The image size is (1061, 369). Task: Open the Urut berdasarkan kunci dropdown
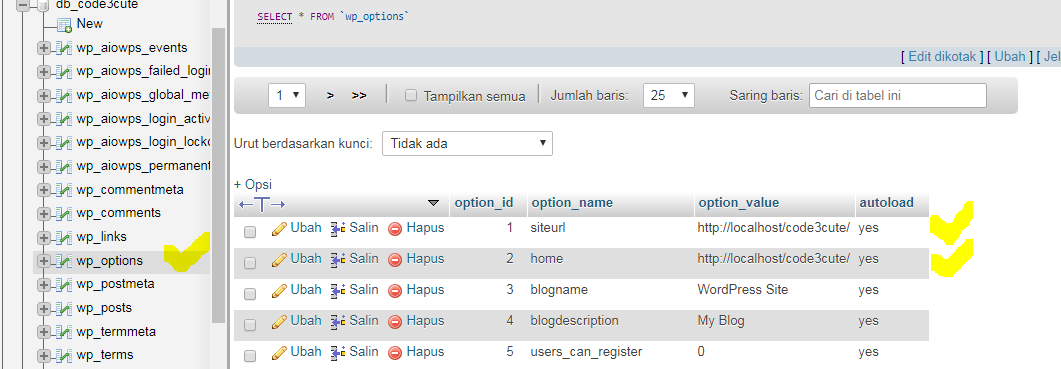(467, 144)
